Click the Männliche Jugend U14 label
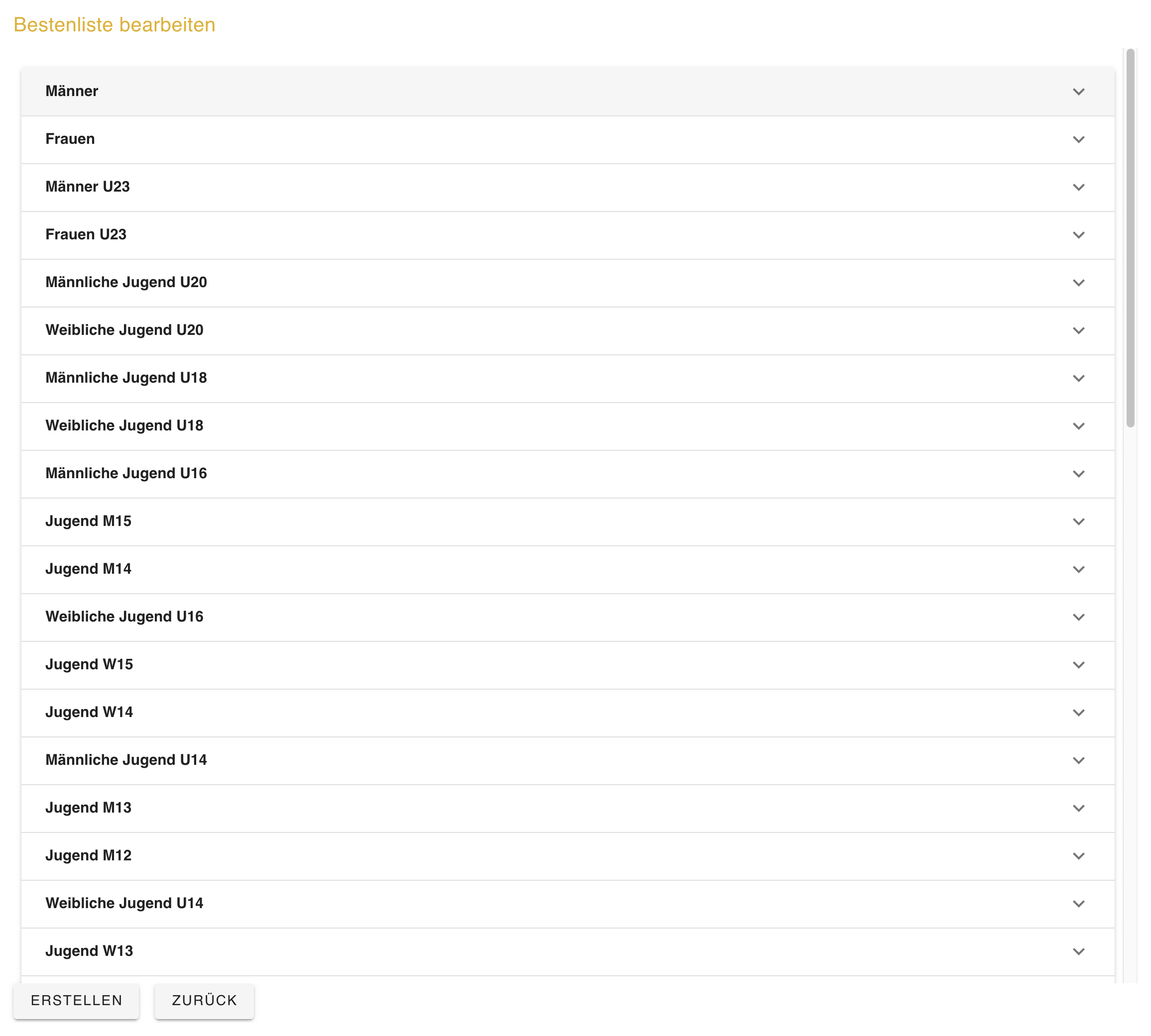The image size is (1151, 1036). click(x=126, y=760)
